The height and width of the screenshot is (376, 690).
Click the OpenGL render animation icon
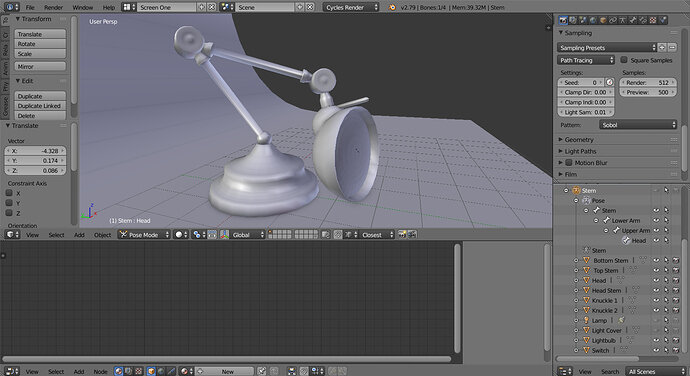point(412,235)
